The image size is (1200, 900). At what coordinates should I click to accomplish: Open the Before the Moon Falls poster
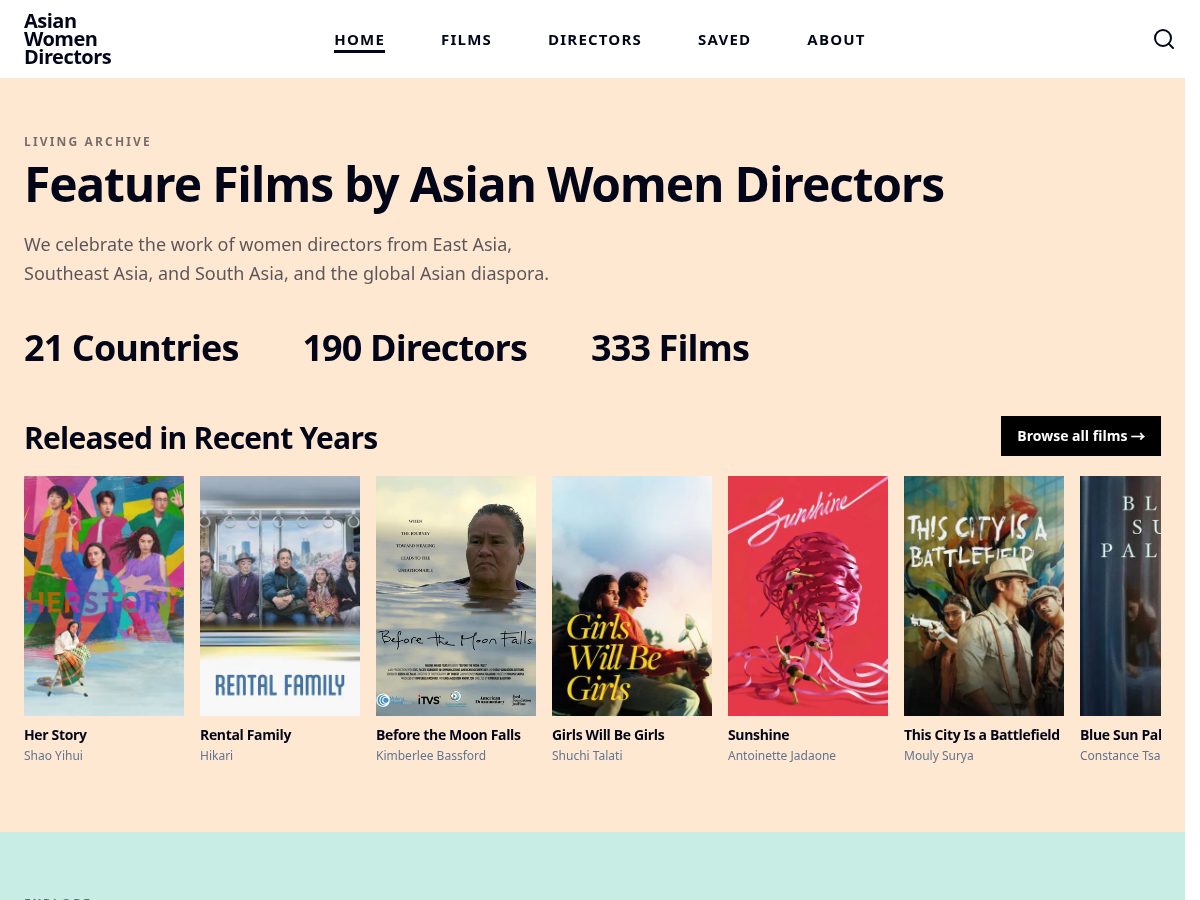tap(456, 596)
